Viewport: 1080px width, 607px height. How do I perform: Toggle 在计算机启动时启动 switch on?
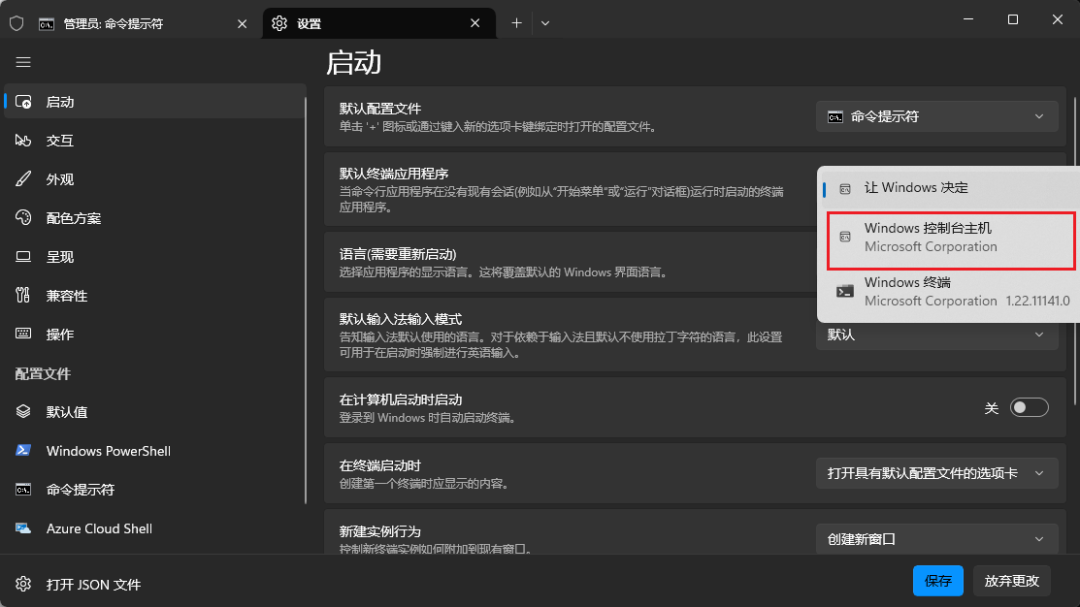tap(1029, 407)
